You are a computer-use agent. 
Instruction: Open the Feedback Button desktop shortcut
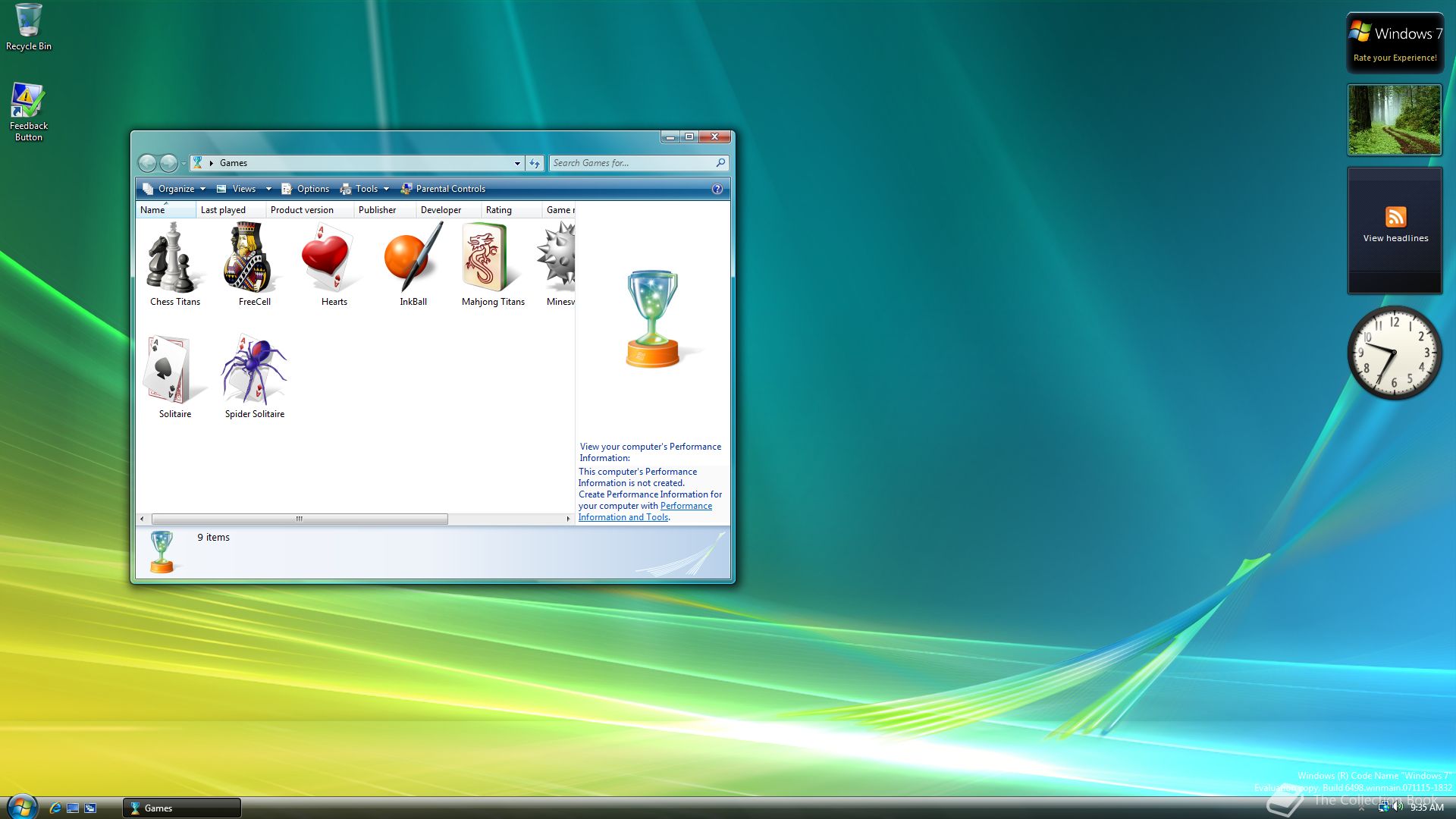point(29,112)
